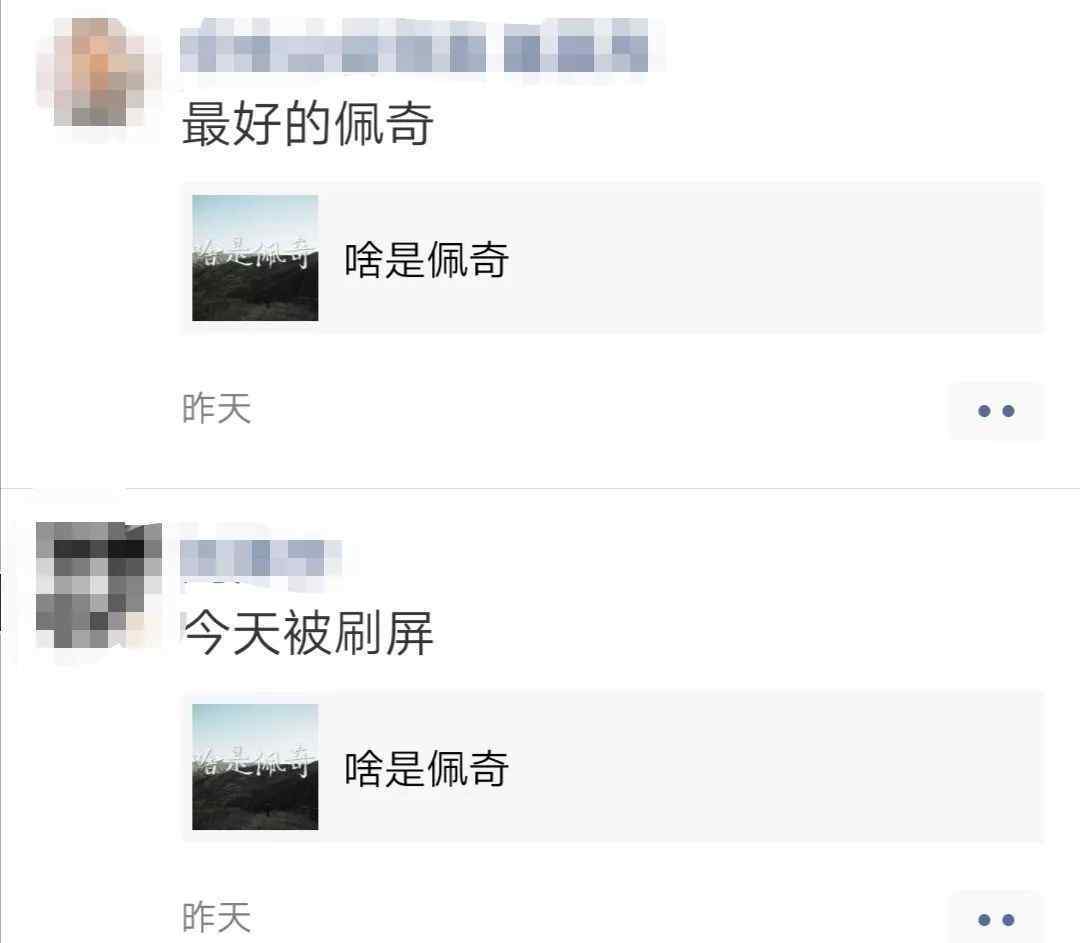Open the second poster's blurred profile name

point(261,558)
